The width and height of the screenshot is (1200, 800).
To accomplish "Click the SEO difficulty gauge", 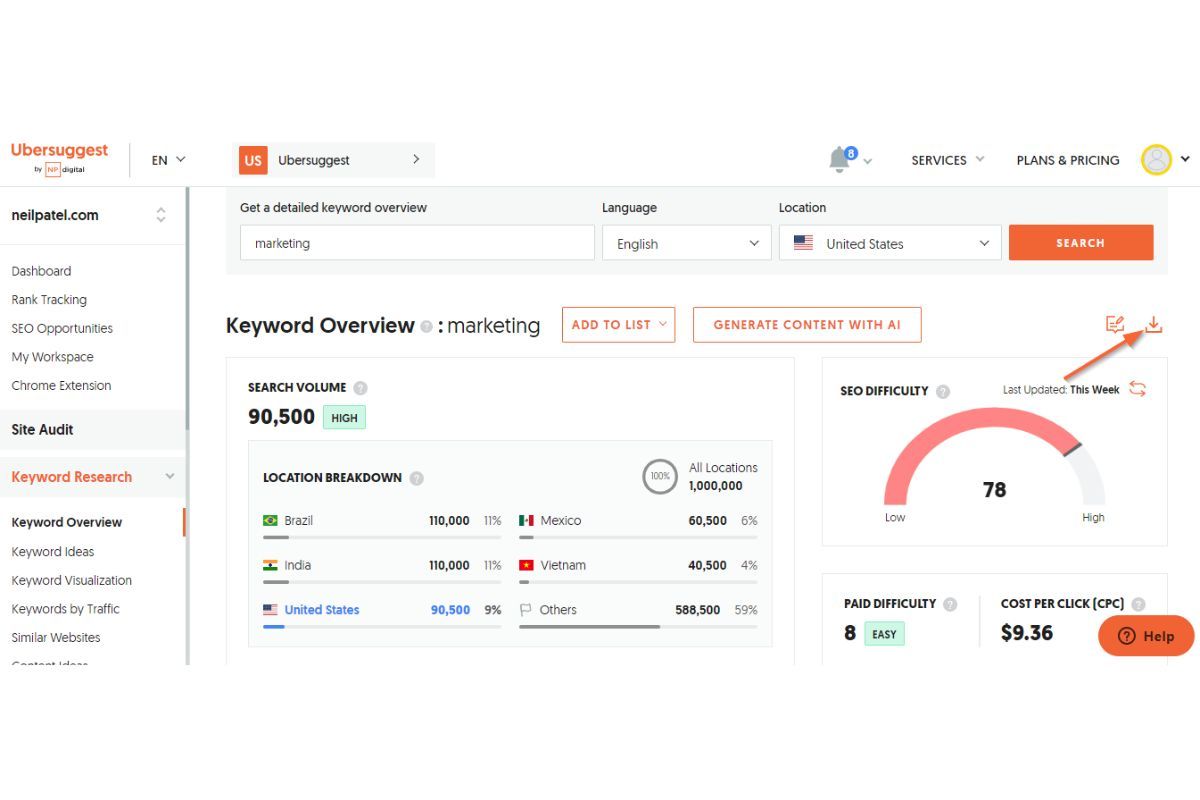I will click(994, 457).
